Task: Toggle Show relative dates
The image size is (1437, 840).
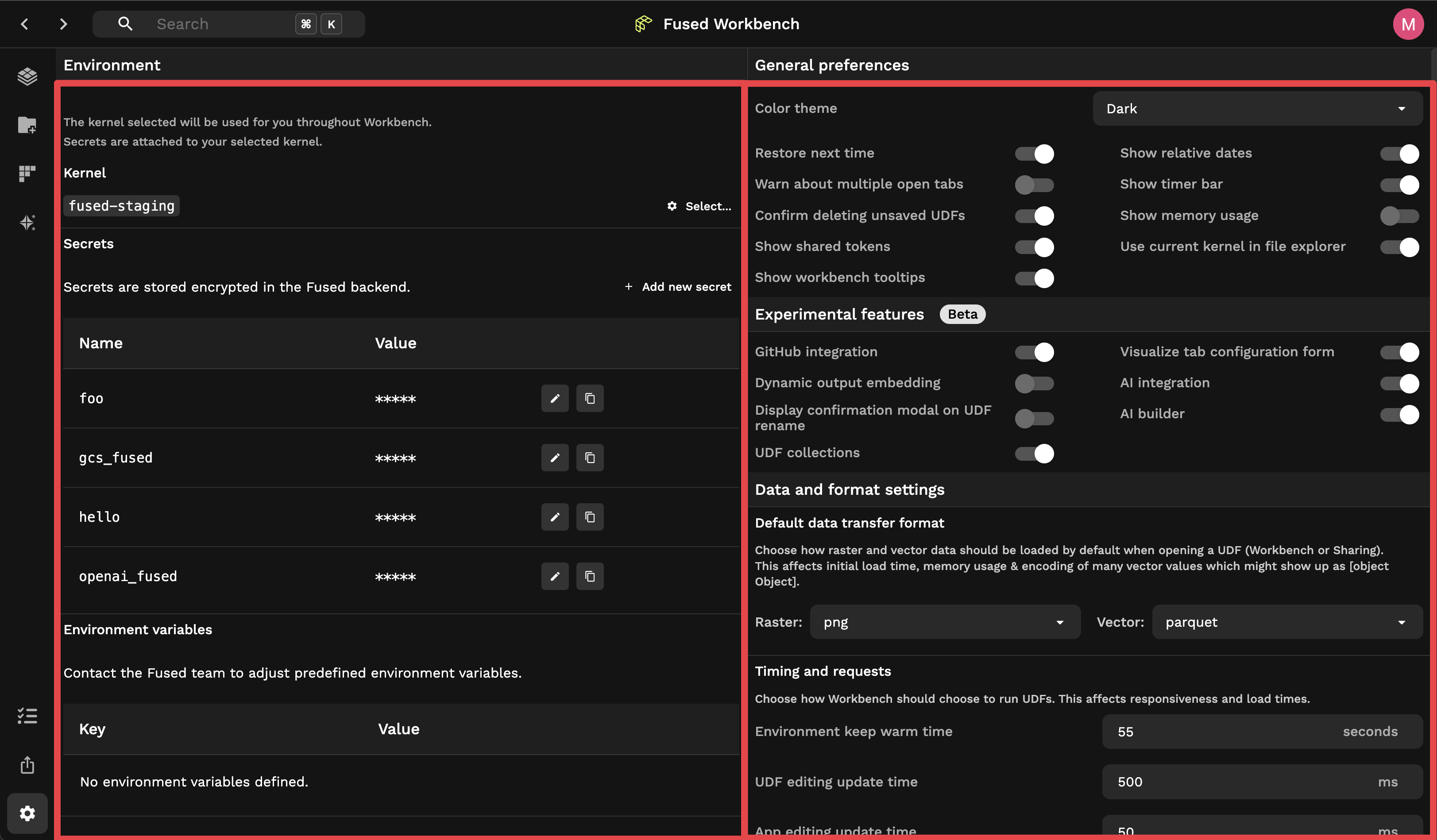Action: [1399, 154]
